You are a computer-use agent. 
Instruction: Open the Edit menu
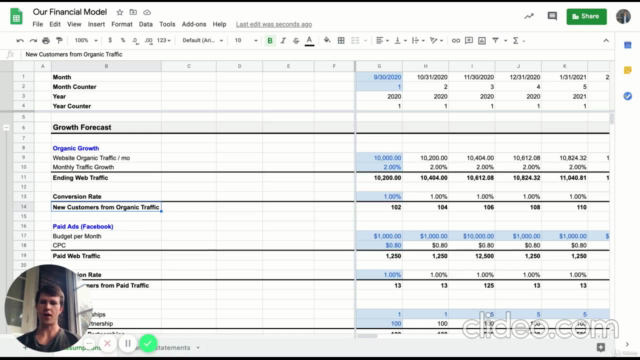tap(55, 24)
